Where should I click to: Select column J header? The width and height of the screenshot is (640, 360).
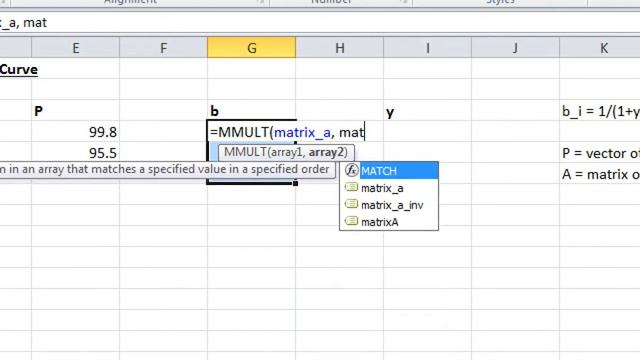(515, 48)
